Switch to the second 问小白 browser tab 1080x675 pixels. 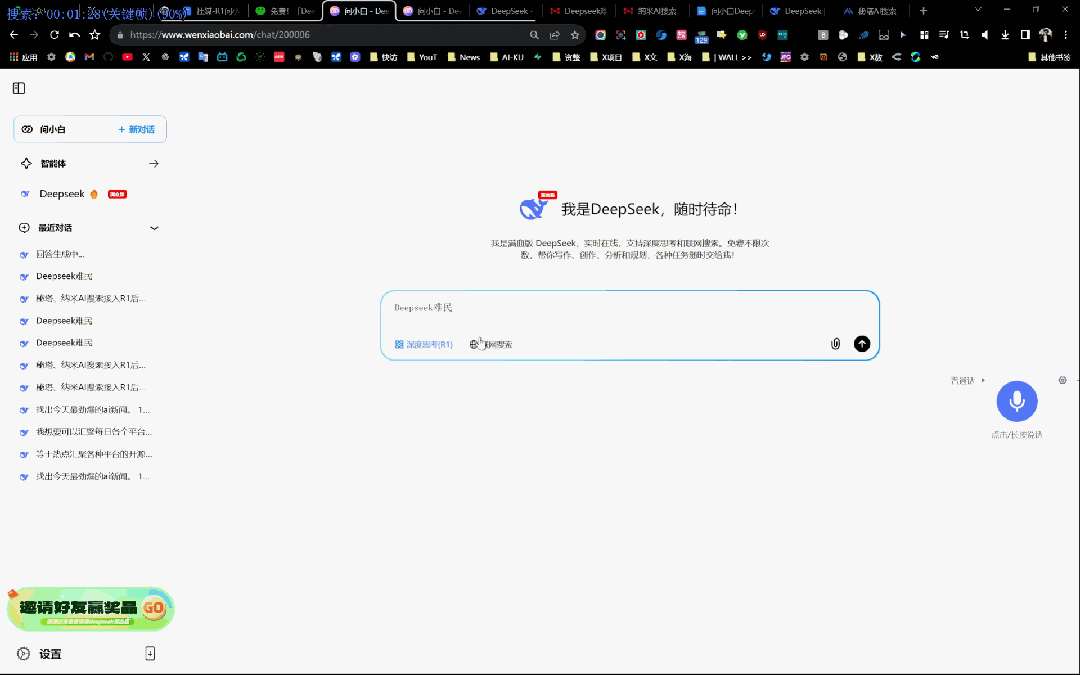click(432, 11)
